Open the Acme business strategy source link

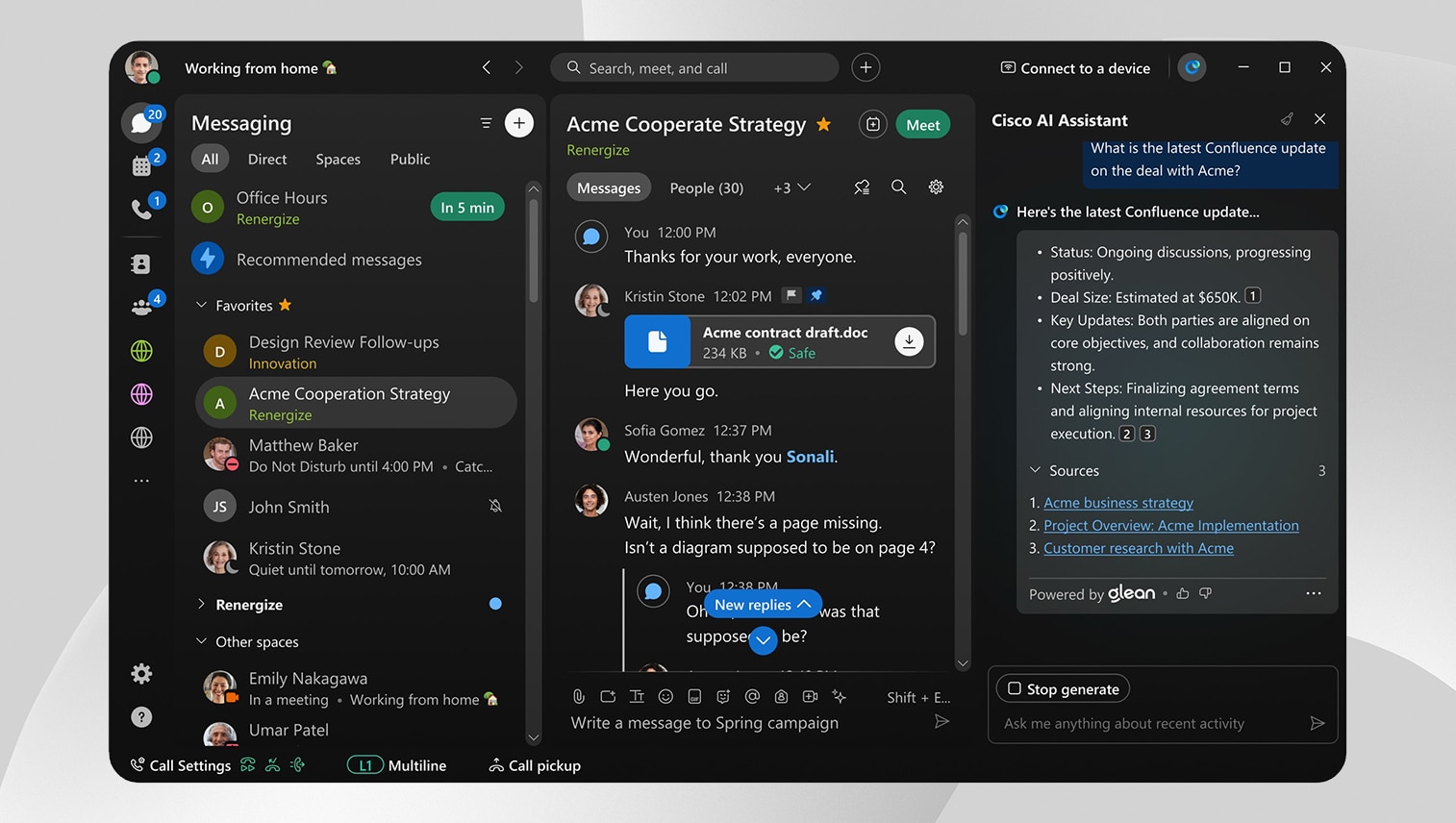pyautogui.click(x=1118, y=503)
